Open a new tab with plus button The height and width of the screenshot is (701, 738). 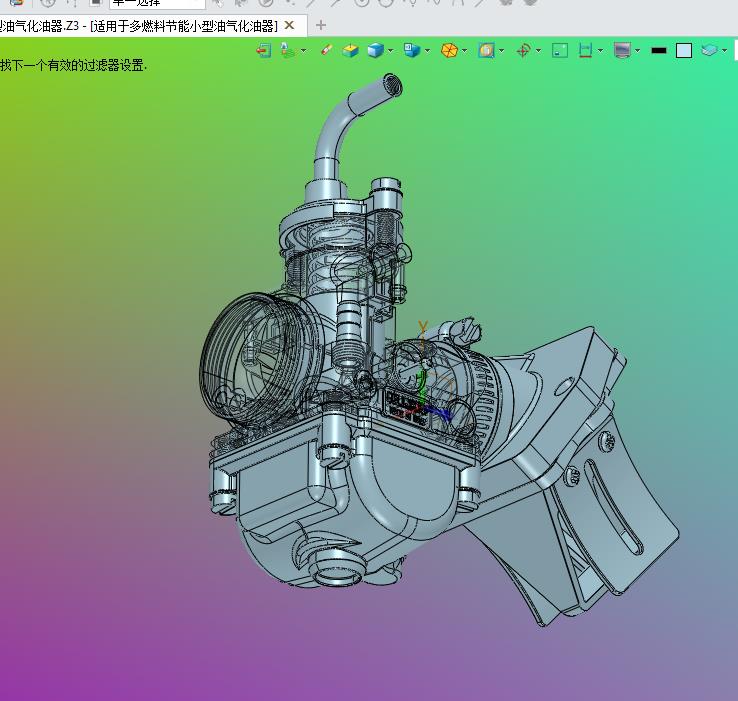(x=320, y=25)
